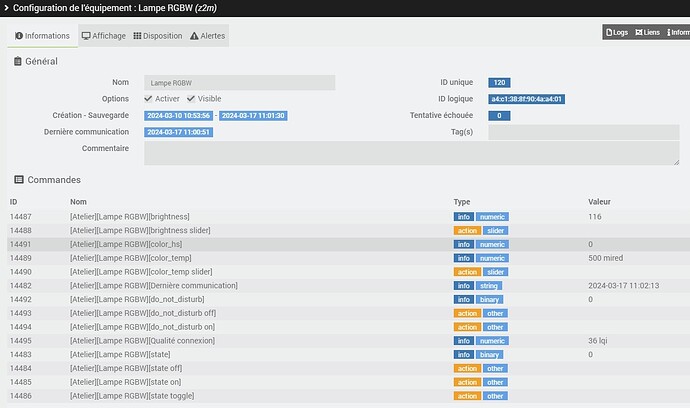690x408 pixels.
Task: Open the Disposition tab with grid icon
Action: tap(158, 36)
